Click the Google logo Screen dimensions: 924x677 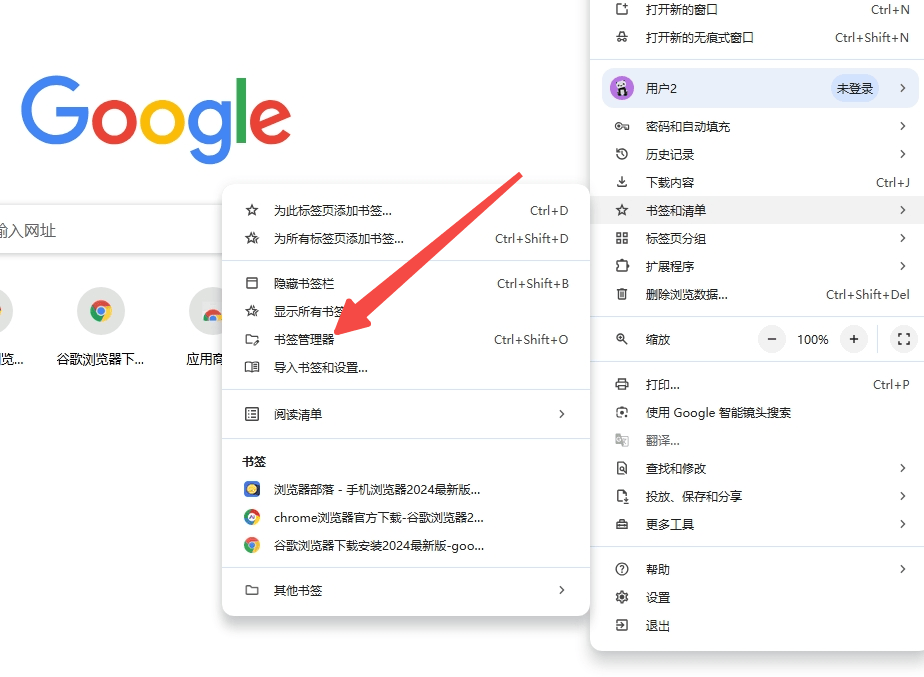coord(156,118)
